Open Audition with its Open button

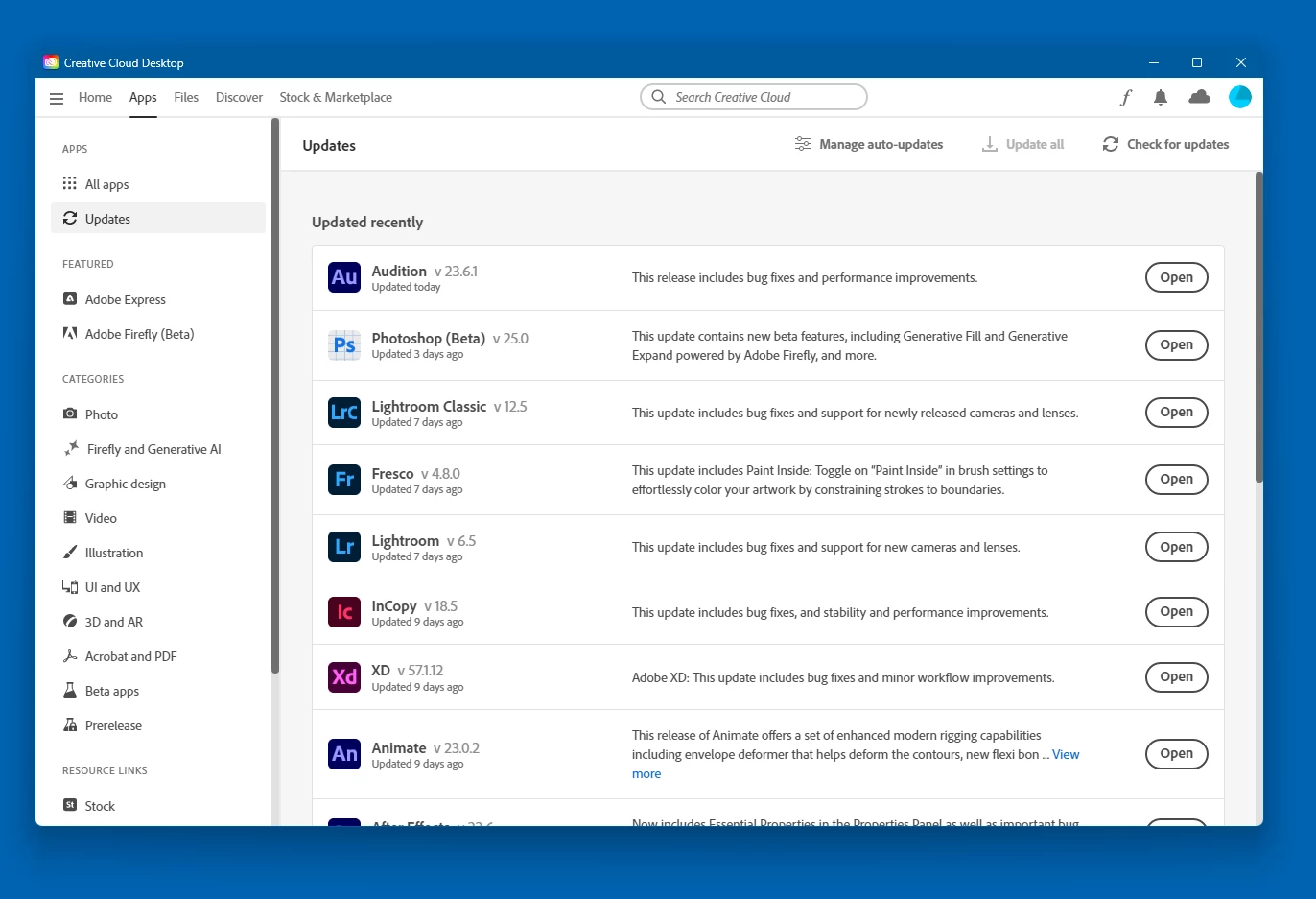(1177, 278)
